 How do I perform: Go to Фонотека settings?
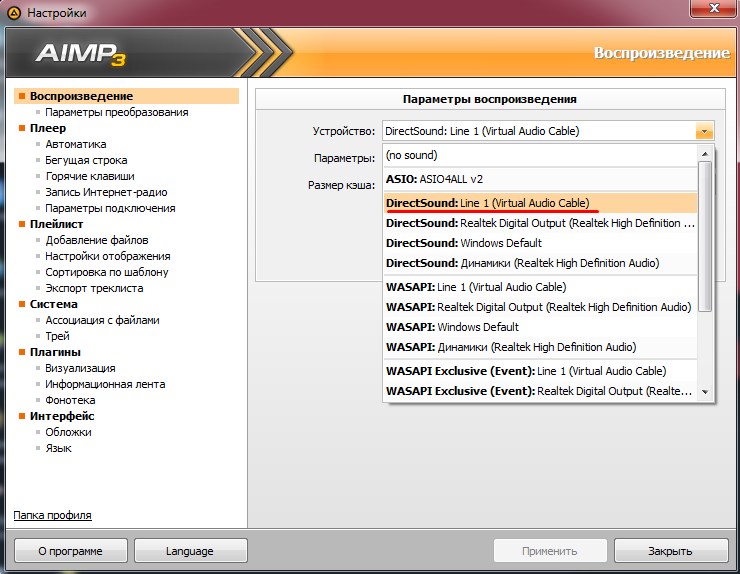click(x=70, y=400)
